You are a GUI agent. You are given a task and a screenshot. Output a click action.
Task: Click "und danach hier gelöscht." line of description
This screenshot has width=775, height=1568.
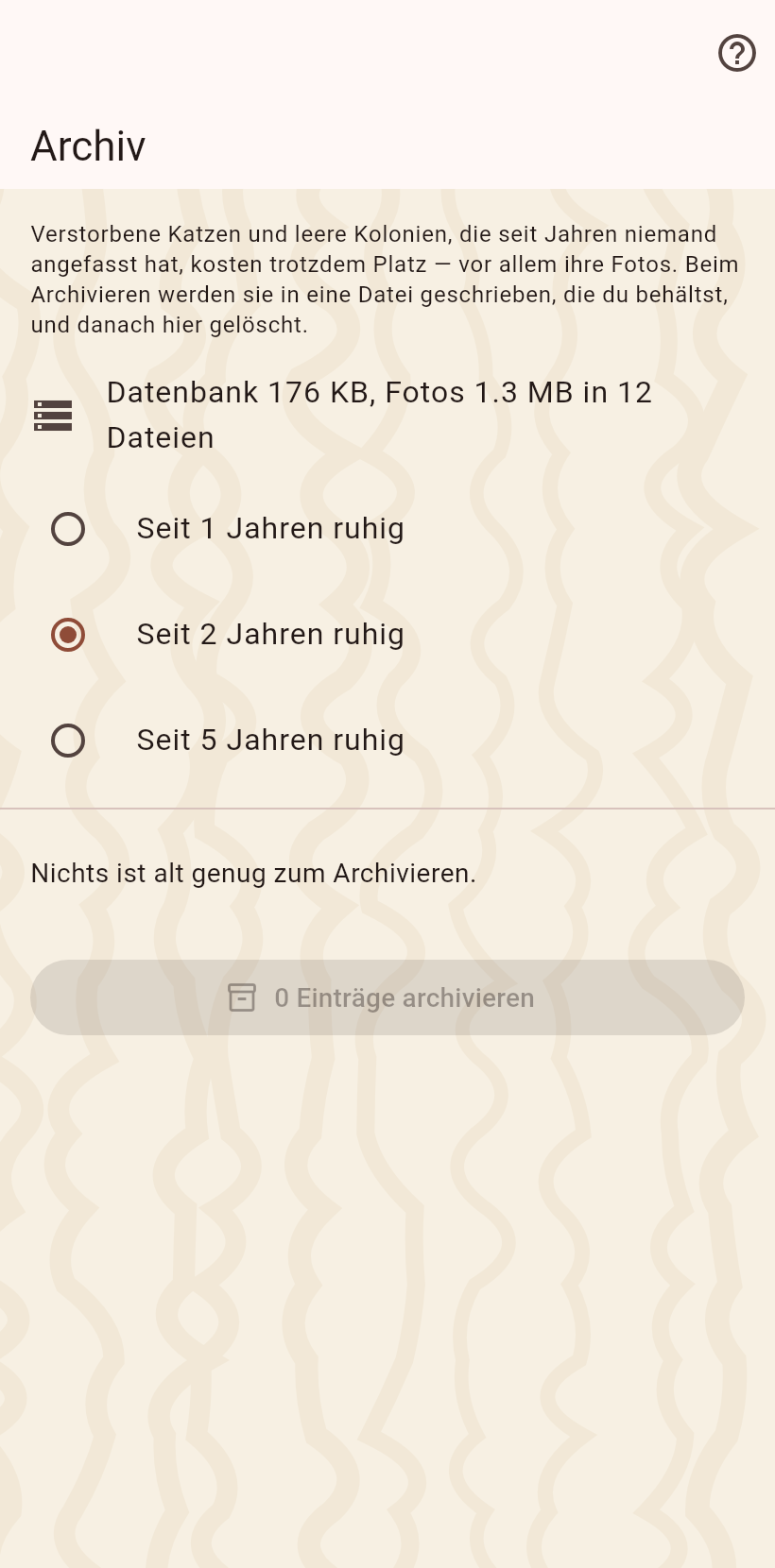tap(169, 325)
